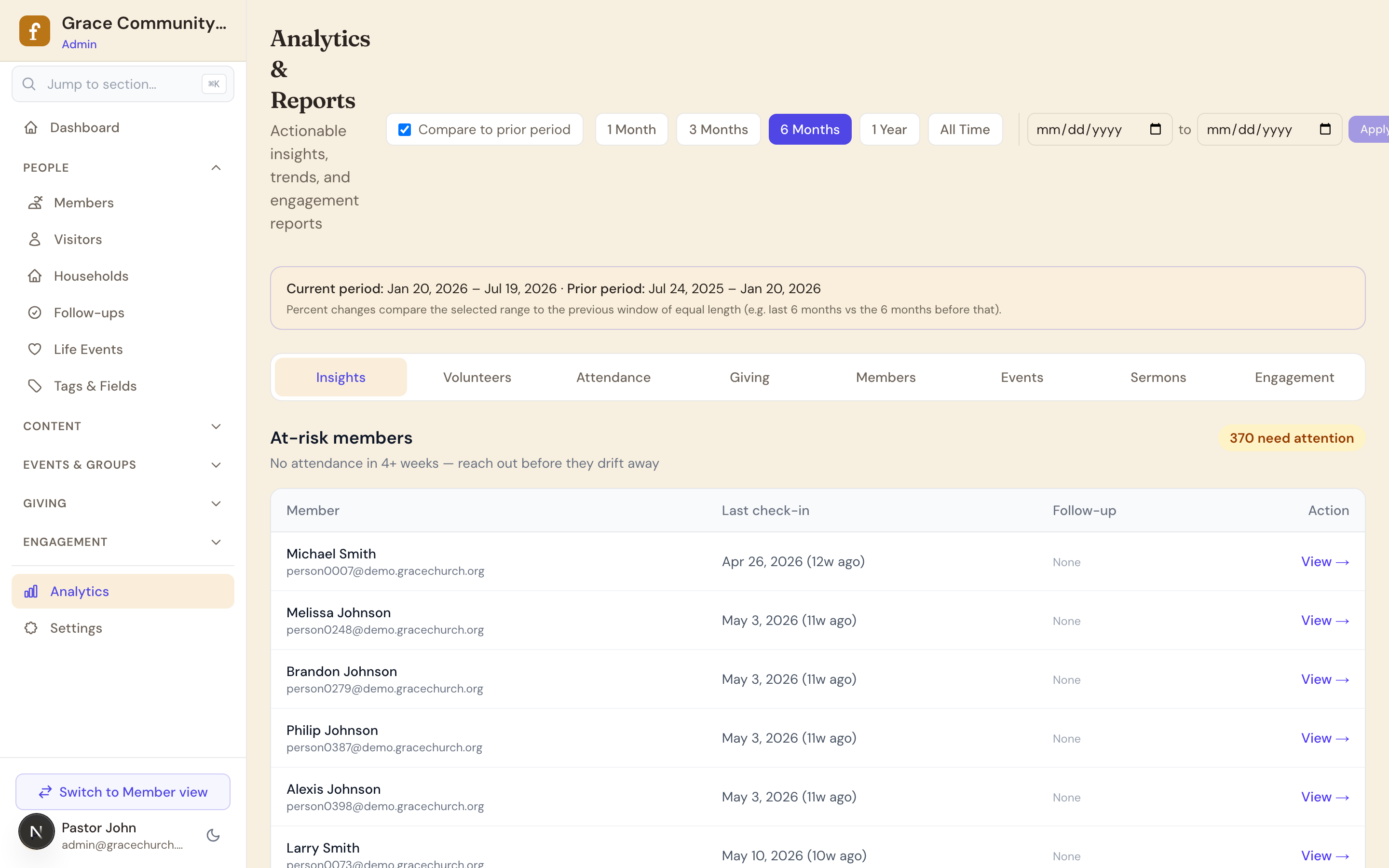1389x868 pixels.
Task: Click the Life Events heart icon
Action: pos(35,349)
